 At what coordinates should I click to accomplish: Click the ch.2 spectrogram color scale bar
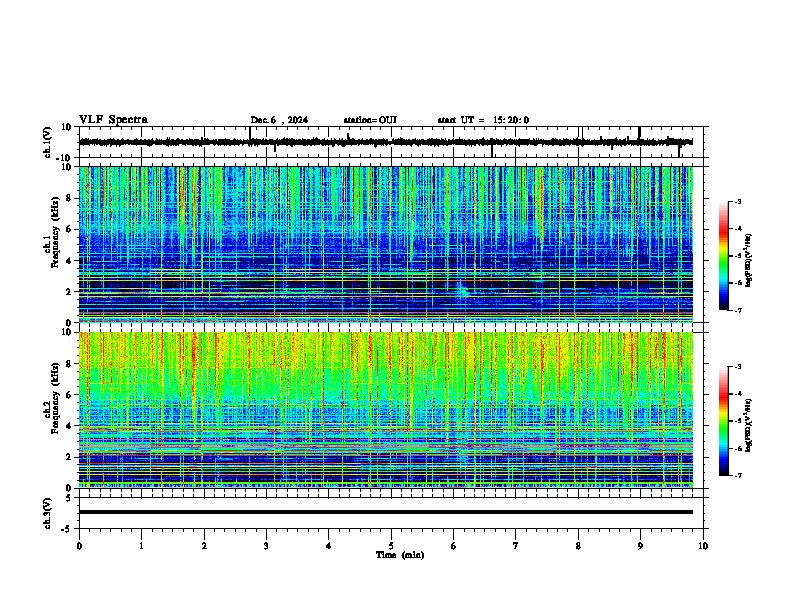(x=723, y=421)
